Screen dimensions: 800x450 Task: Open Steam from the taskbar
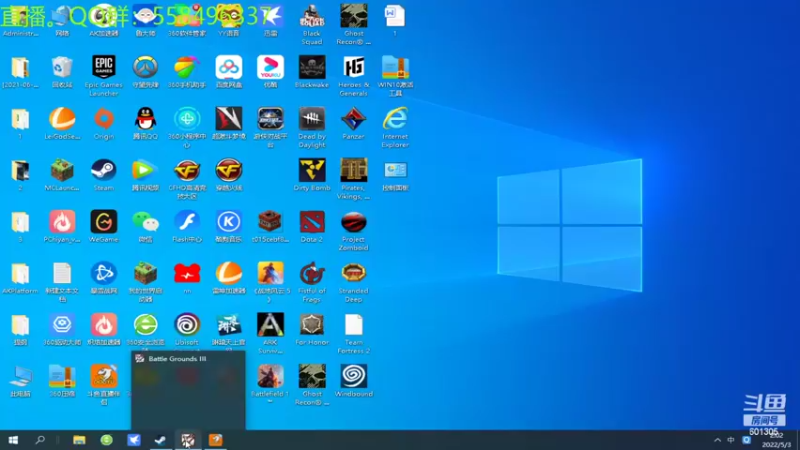160,440
